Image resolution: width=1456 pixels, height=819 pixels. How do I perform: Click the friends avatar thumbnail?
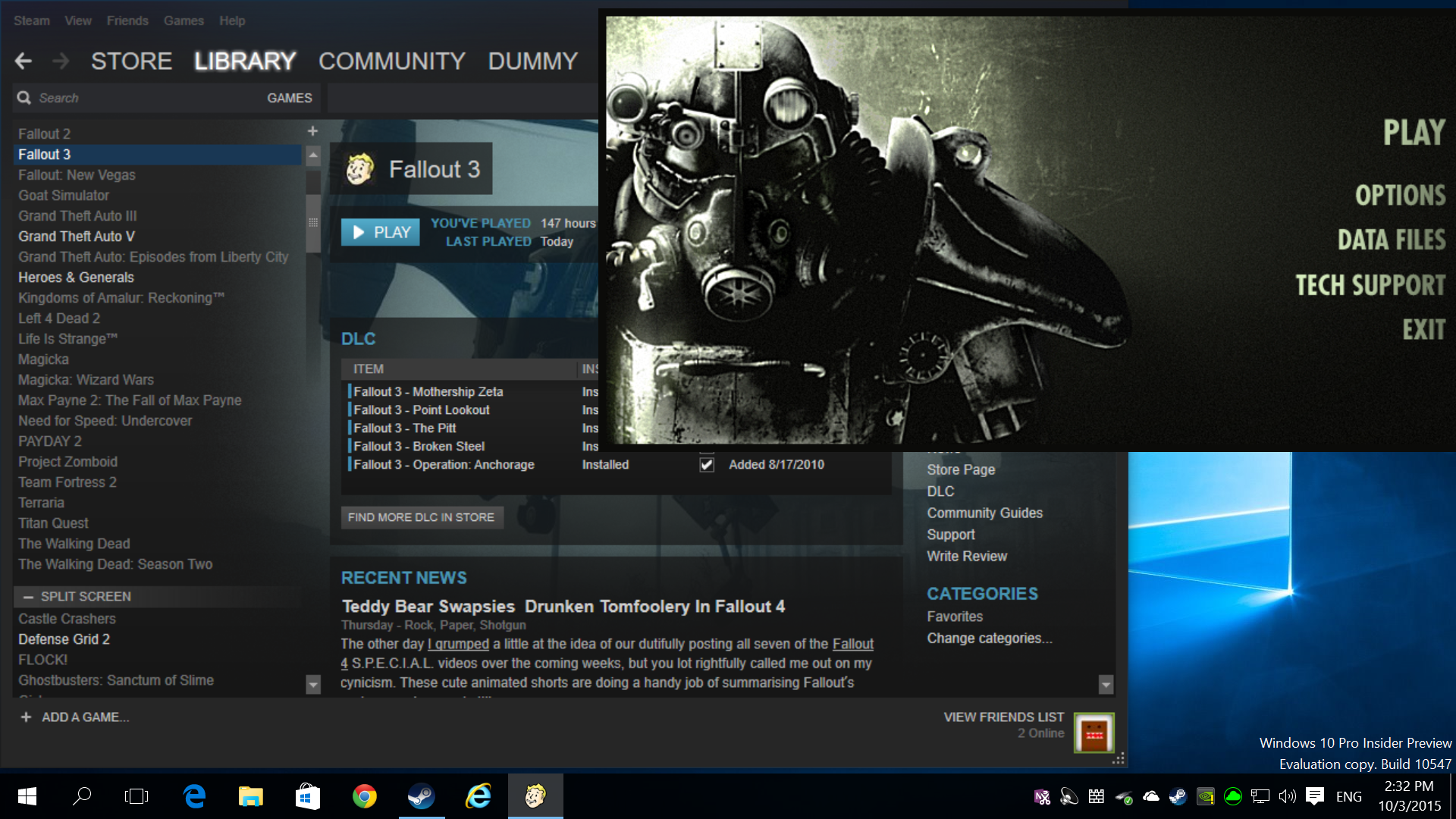coord(1094,733)
